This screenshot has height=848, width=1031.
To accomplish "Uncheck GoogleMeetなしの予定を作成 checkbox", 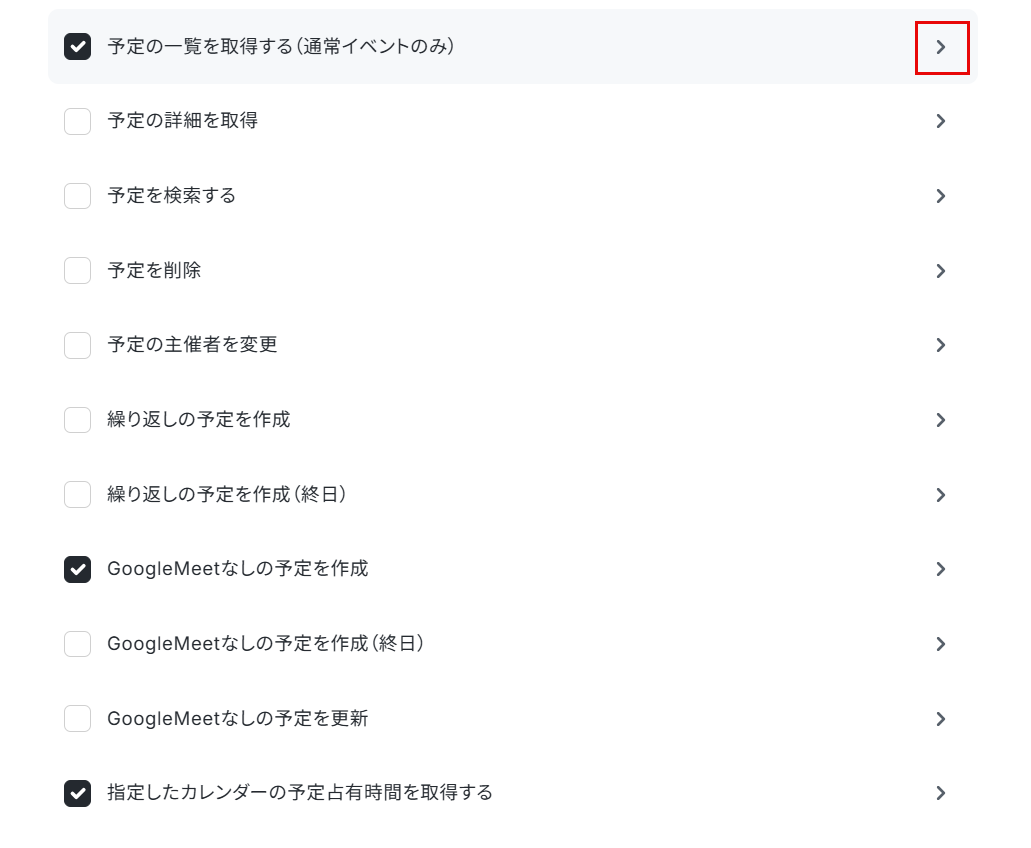I will point(78,569).
